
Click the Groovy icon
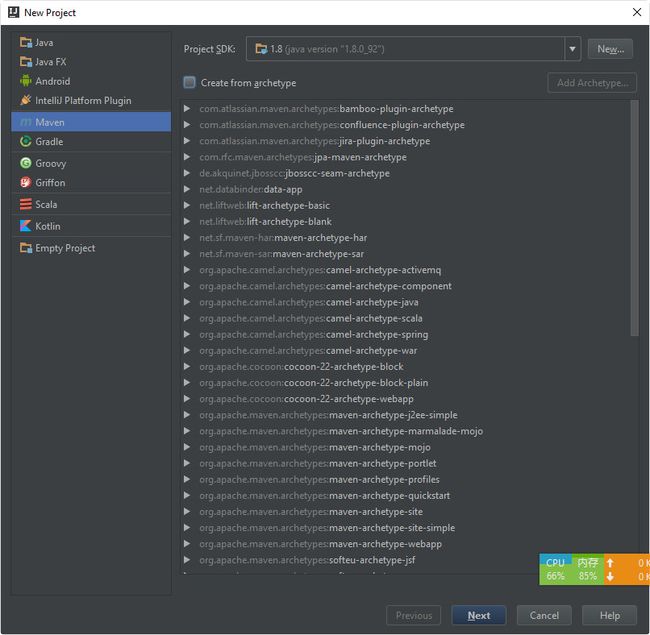(26, 163)
